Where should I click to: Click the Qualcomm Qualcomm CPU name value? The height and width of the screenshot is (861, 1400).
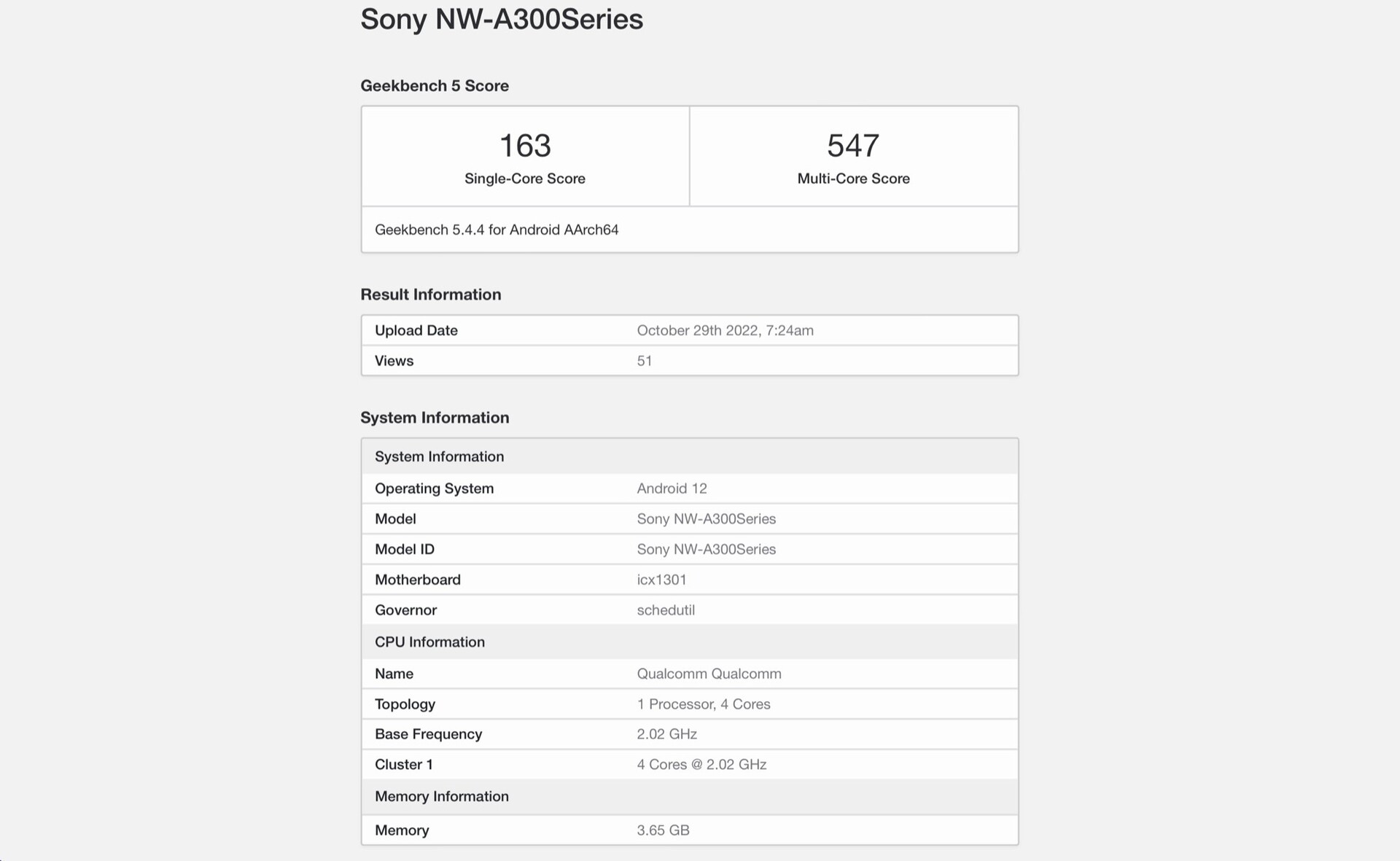[709, 674]
